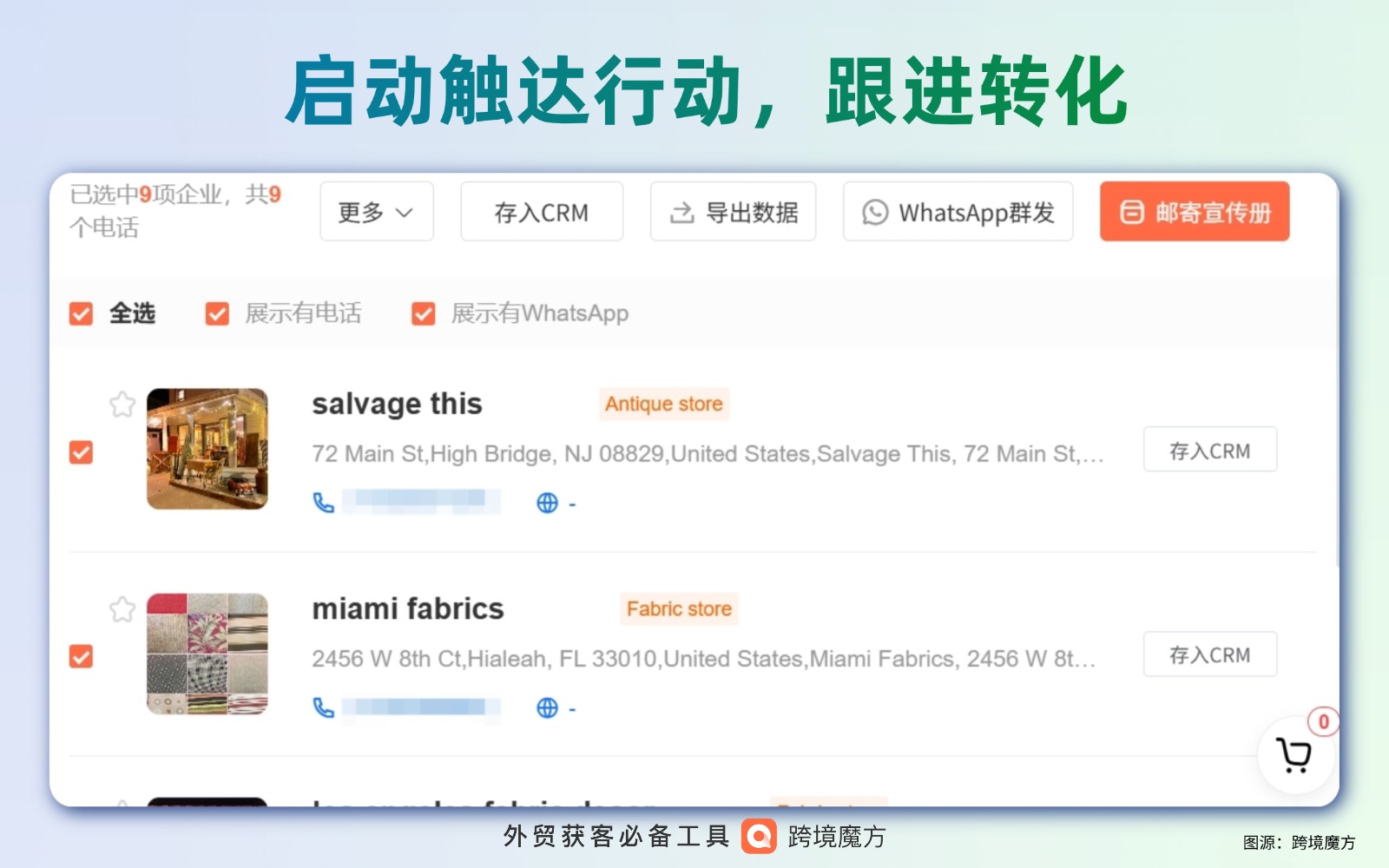Star the miami fabrics listing
The height and width of the screenshot is (868, 1389).
tap(122, 609)
